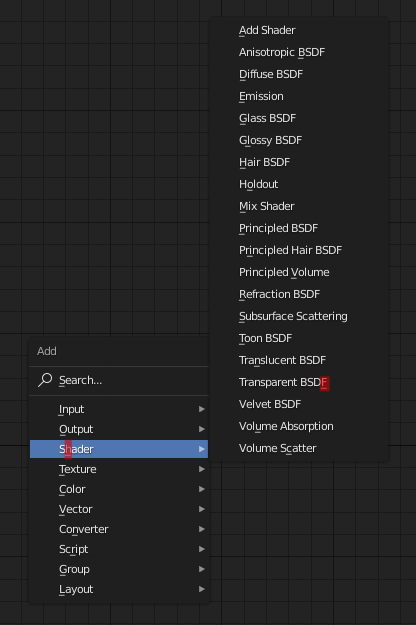This screenshot has width=416, height=625.
Task: Click the arrow next to Texture
Action: click(202, 469)
